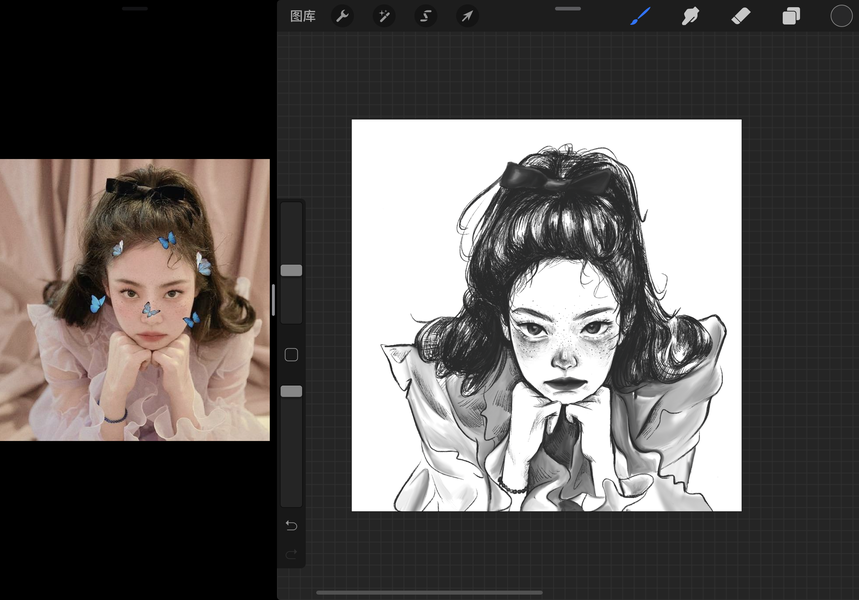Activate the Selection tool (S icon)
This screenshot has width=859, height=600.
(426, 16)
